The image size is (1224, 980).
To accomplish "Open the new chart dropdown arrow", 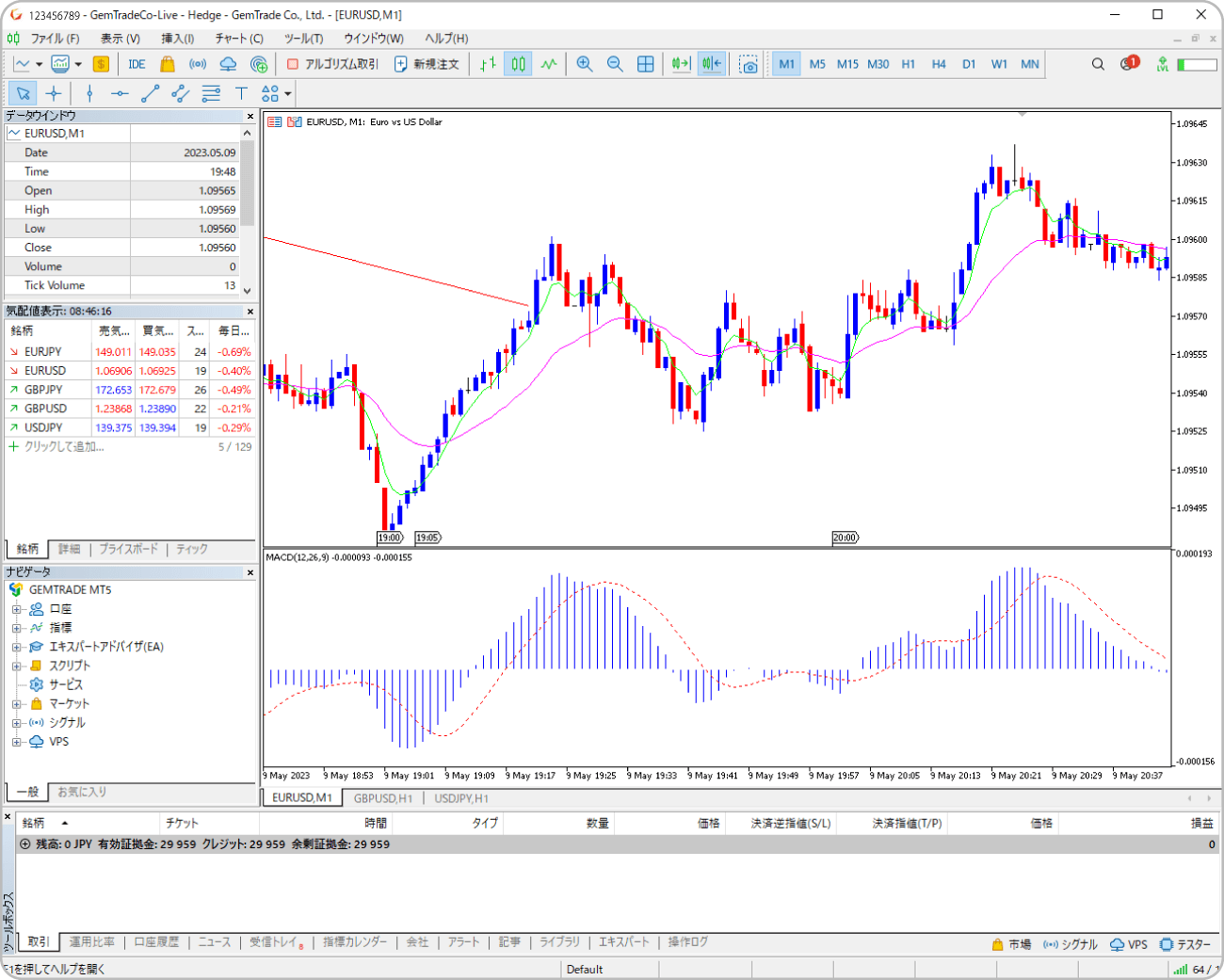I will click(x=39, y=64).
